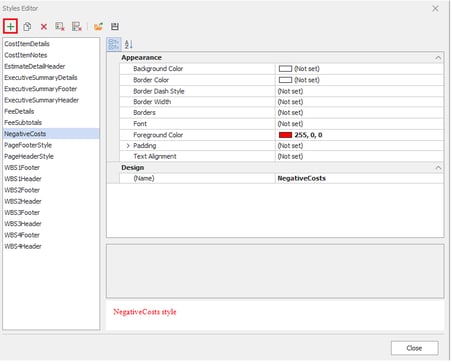Collapse the Appearance category

(438, 58)
